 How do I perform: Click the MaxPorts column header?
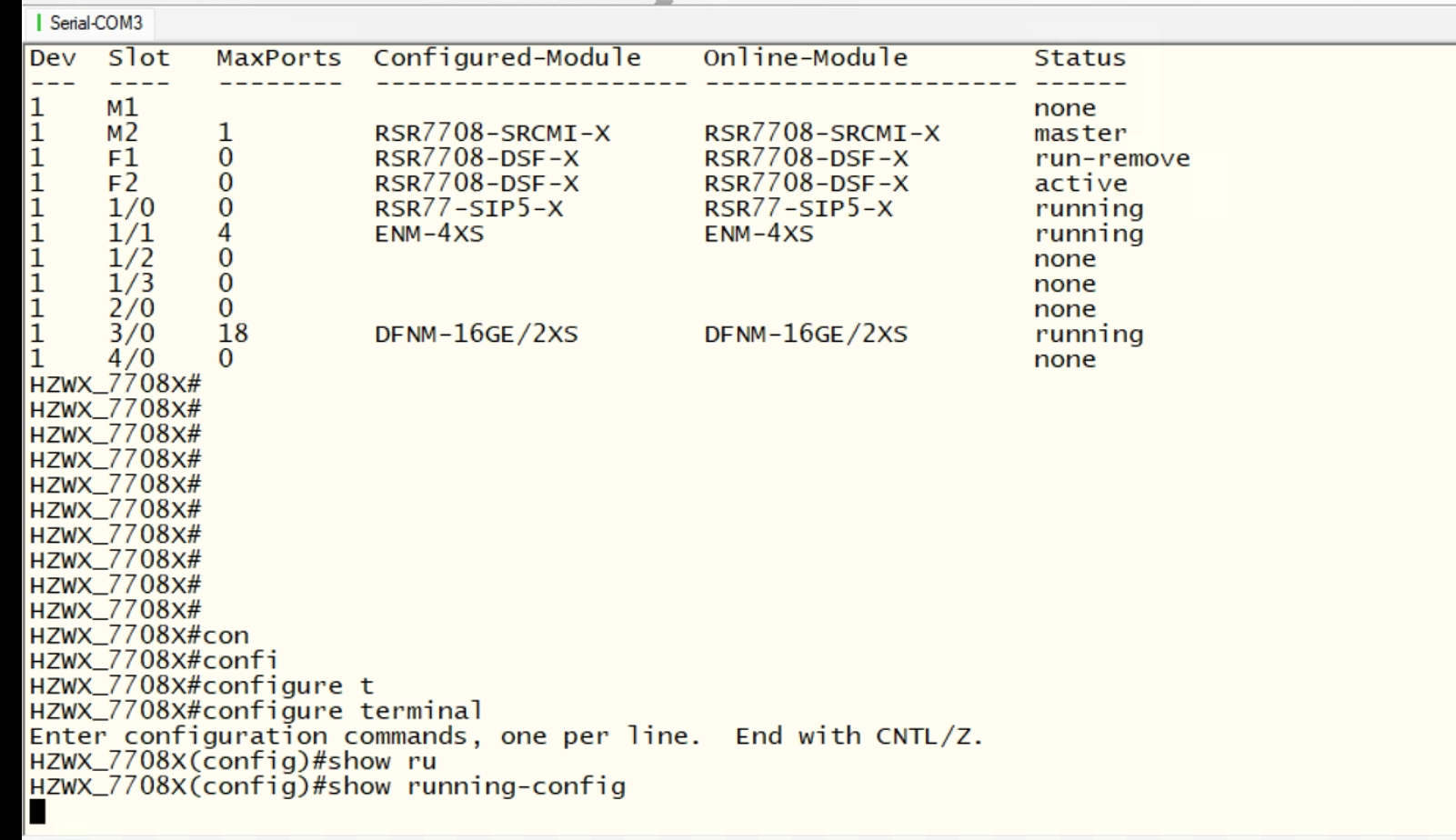(x=278, y=58)
